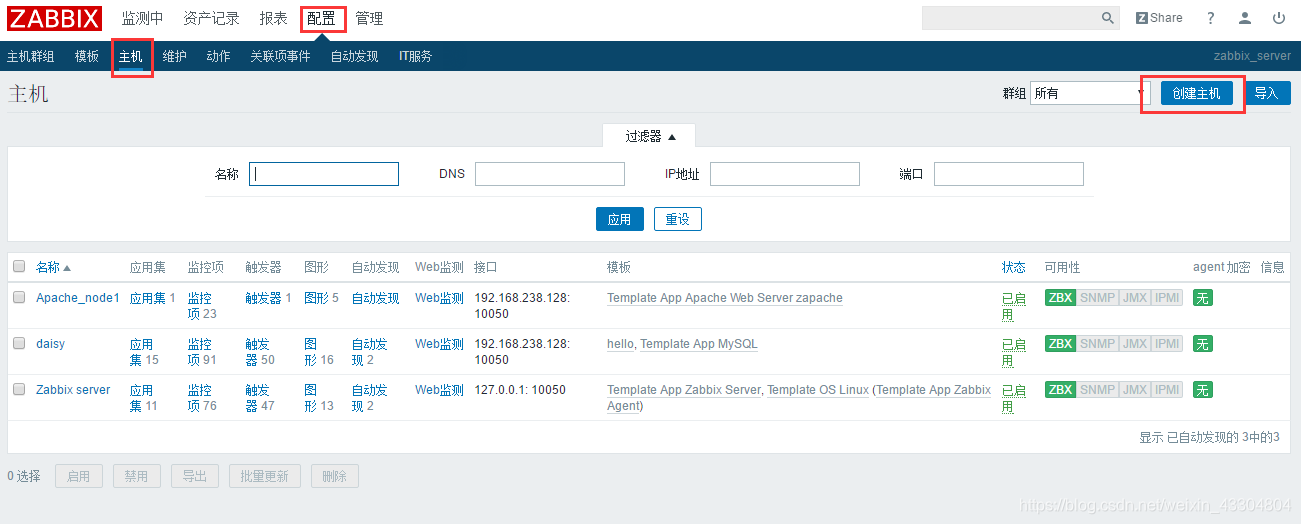Open the Zabbix server host link
1301x524 pixels.
pyautogui.click(x=73, y=390)
